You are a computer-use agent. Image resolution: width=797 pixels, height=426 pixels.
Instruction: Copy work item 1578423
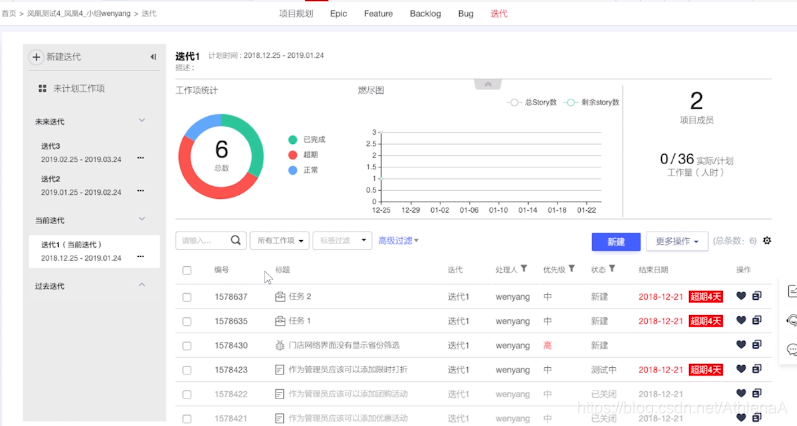[757, 369]
